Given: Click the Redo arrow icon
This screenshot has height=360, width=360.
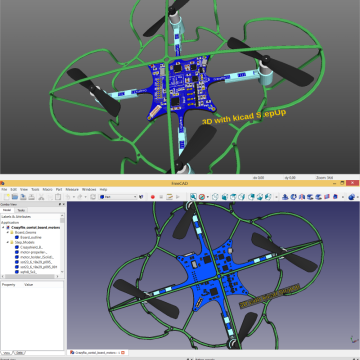Looking at the screenshot, I should coord(80,197).
